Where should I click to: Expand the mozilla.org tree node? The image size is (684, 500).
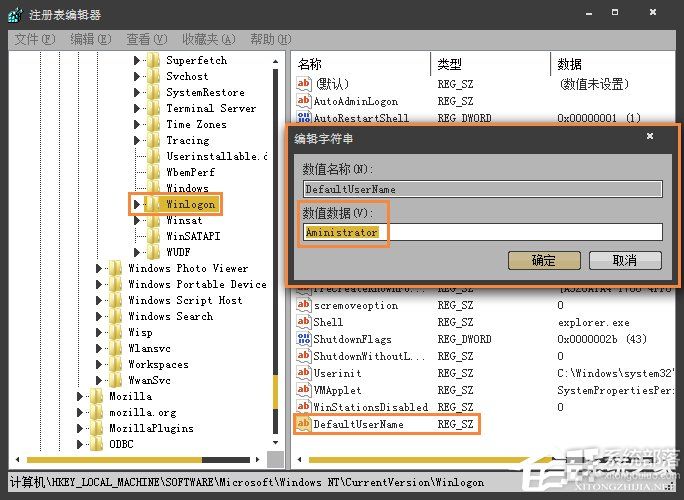(x=79, y=412)
